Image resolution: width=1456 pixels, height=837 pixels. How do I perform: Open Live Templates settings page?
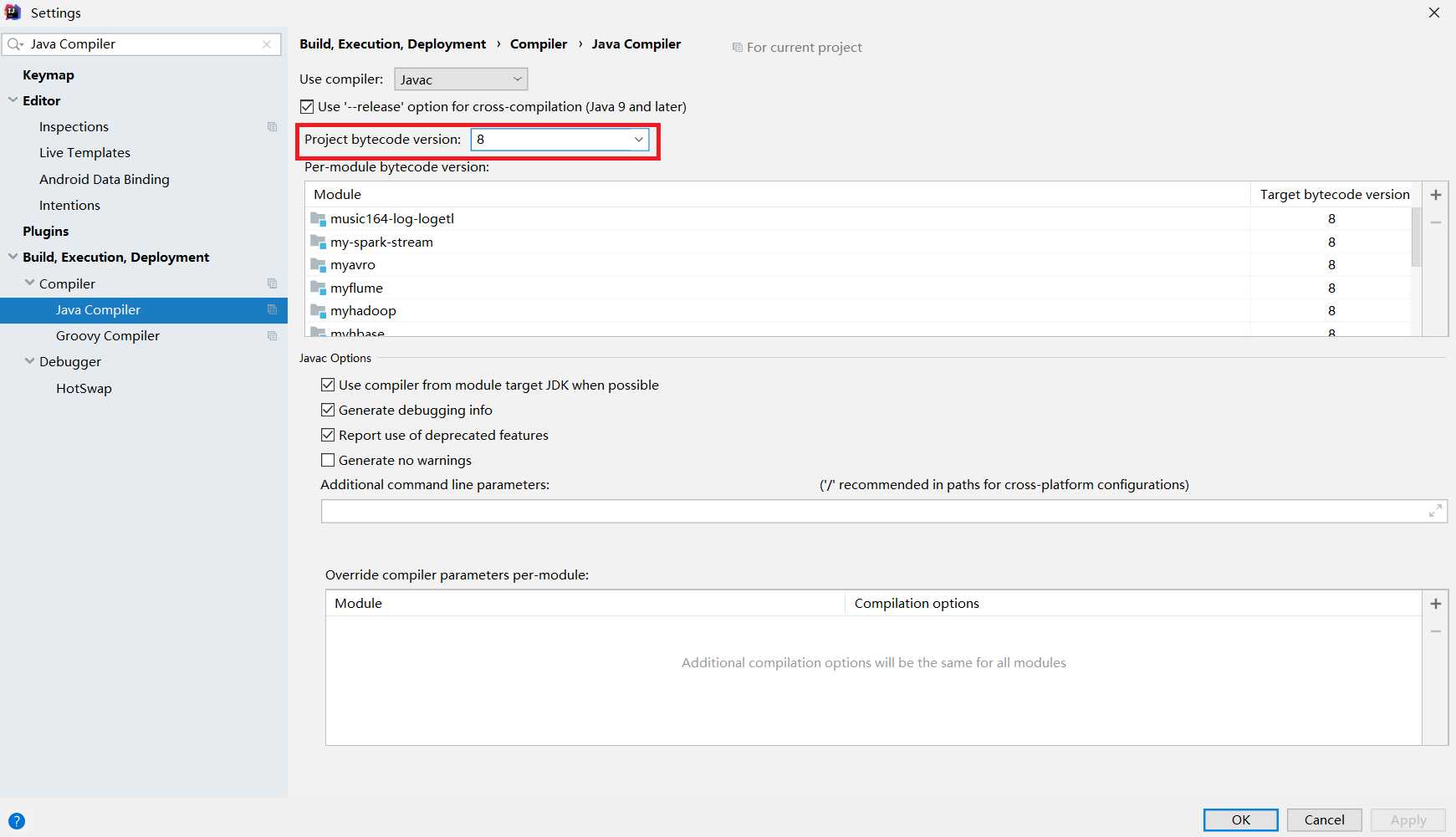point(84,153)
